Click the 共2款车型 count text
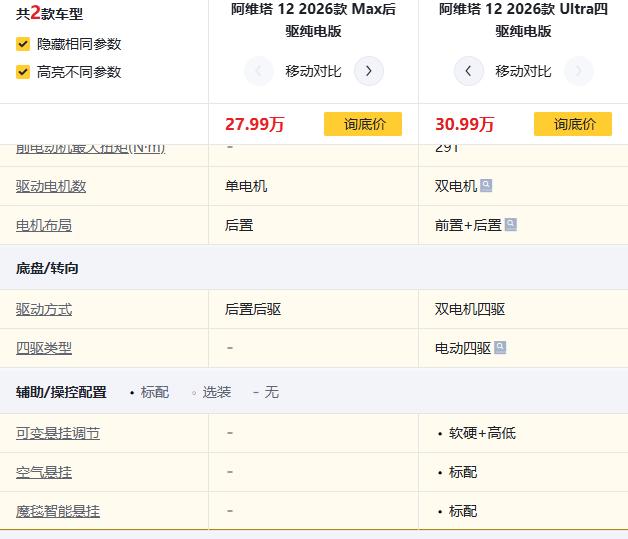This screenshot has height=539, width=628. tap(49, 14)
